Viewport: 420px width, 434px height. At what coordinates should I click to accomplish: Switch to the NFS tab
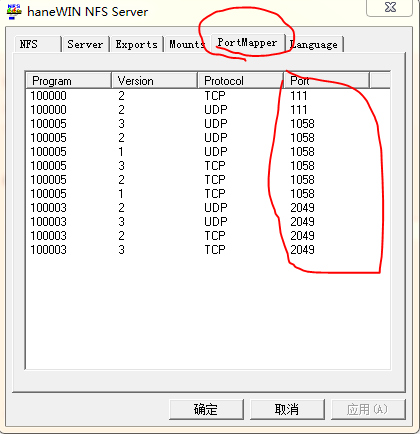click(37, 44)
